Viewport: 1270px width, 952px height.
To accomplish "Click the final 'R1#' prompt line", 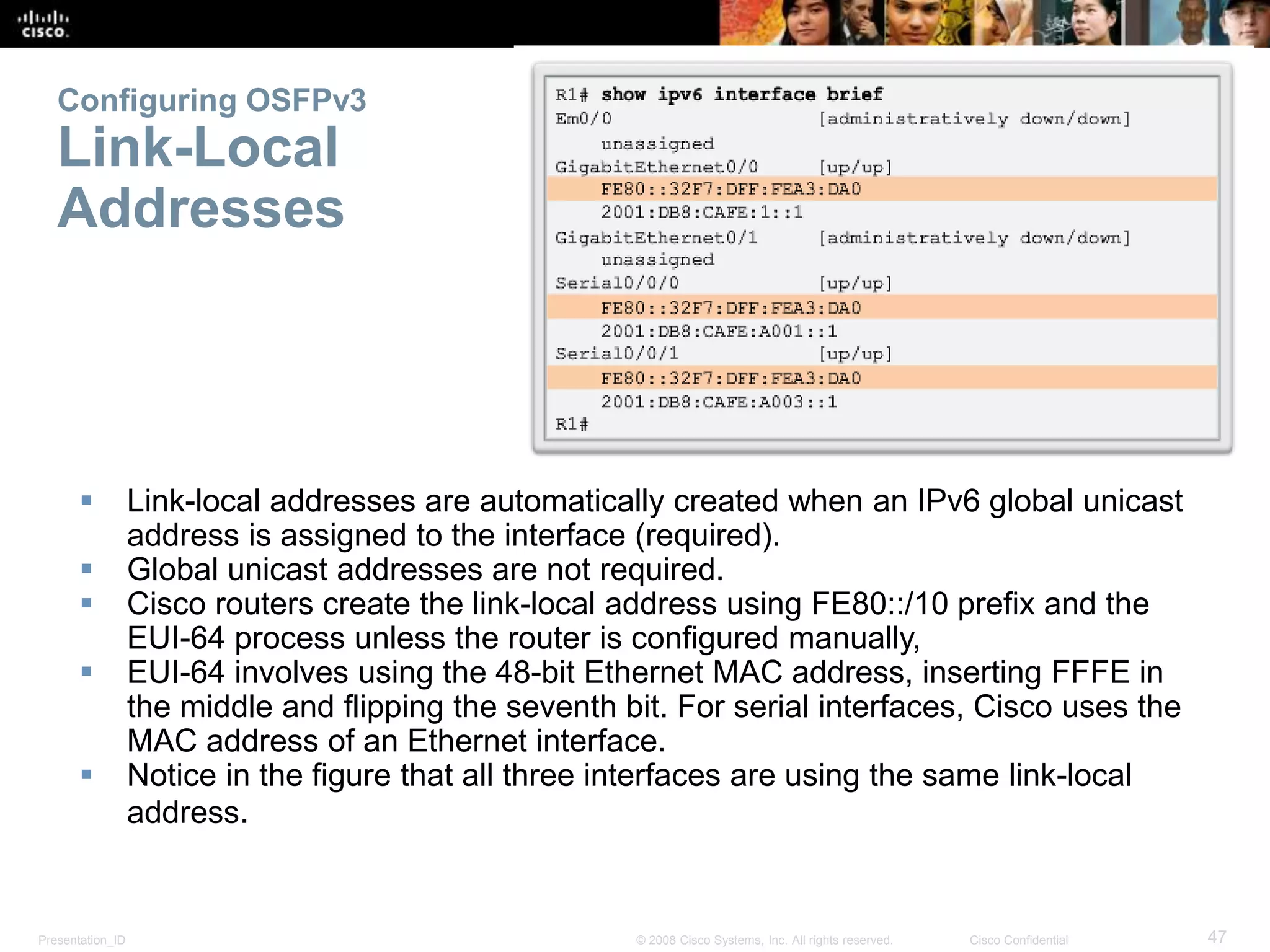I will coord(572,424).
